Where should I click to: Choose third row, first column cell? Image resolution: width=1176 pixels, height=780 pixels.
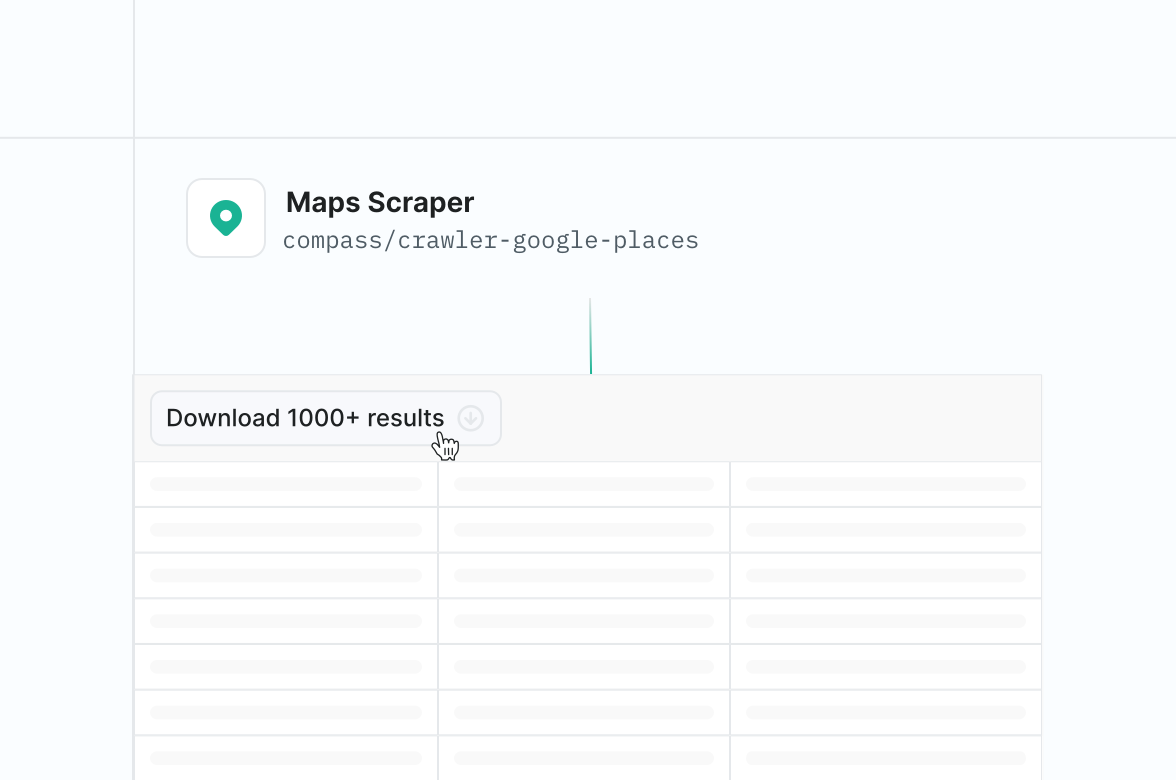[286, 576]
